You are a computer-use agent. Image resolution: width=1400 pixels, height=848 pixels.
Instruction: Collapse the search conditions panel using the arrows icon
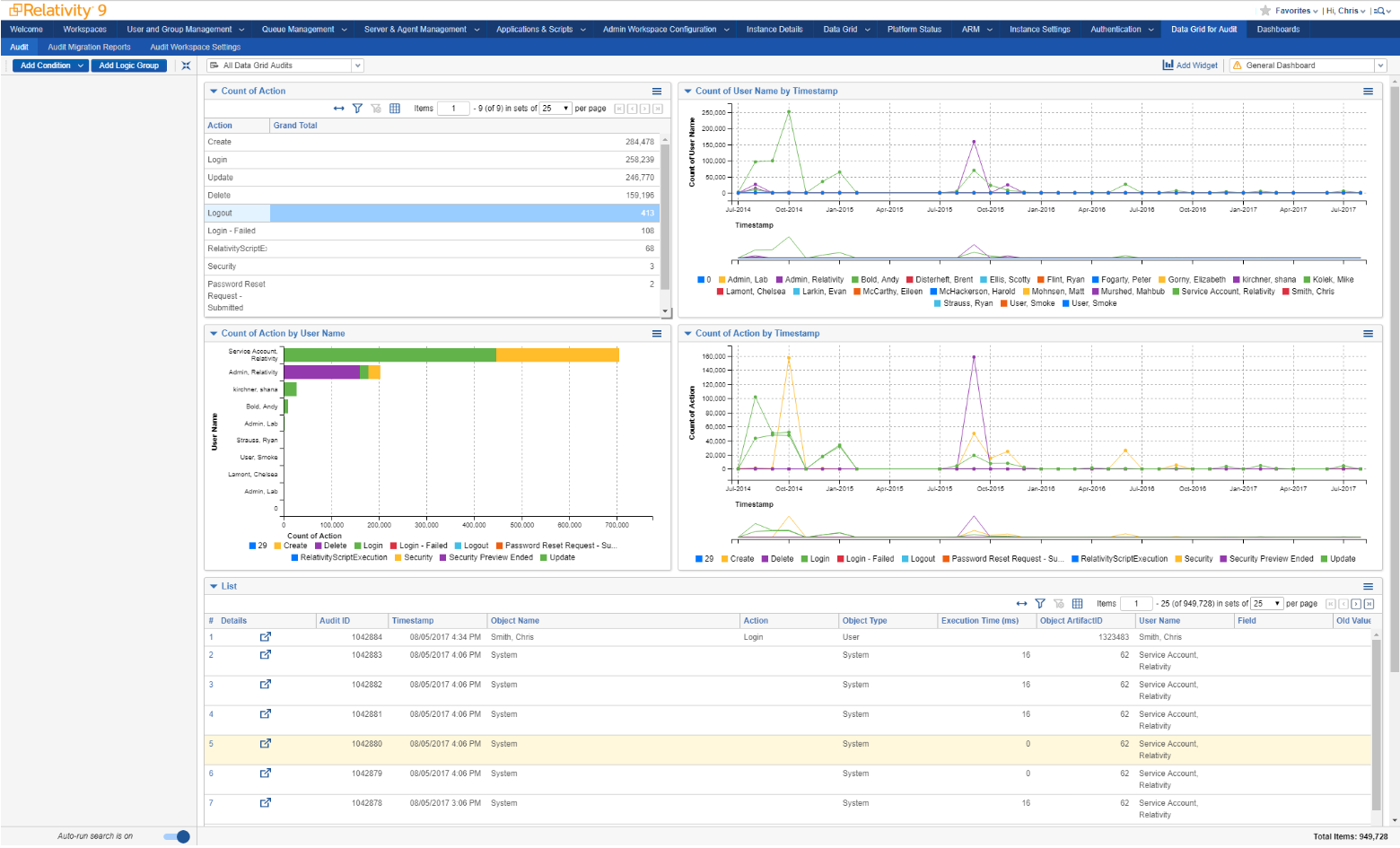tap(187, 65)
